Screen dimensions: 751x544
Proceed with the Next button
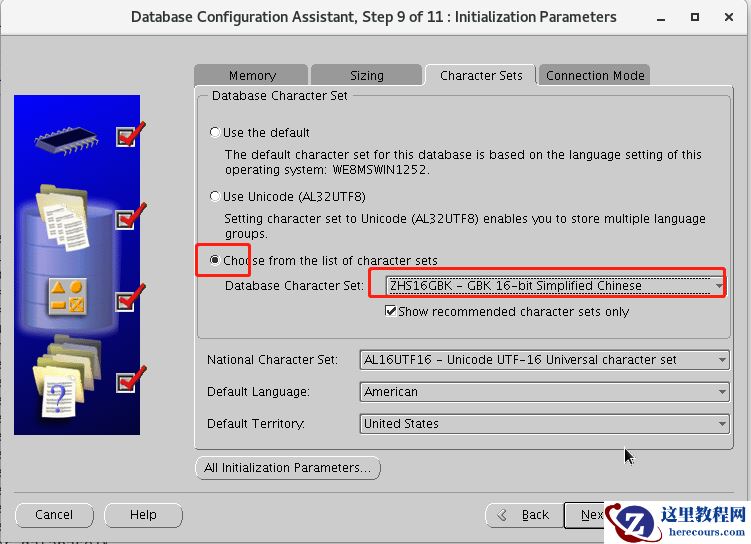coord(585,515)
